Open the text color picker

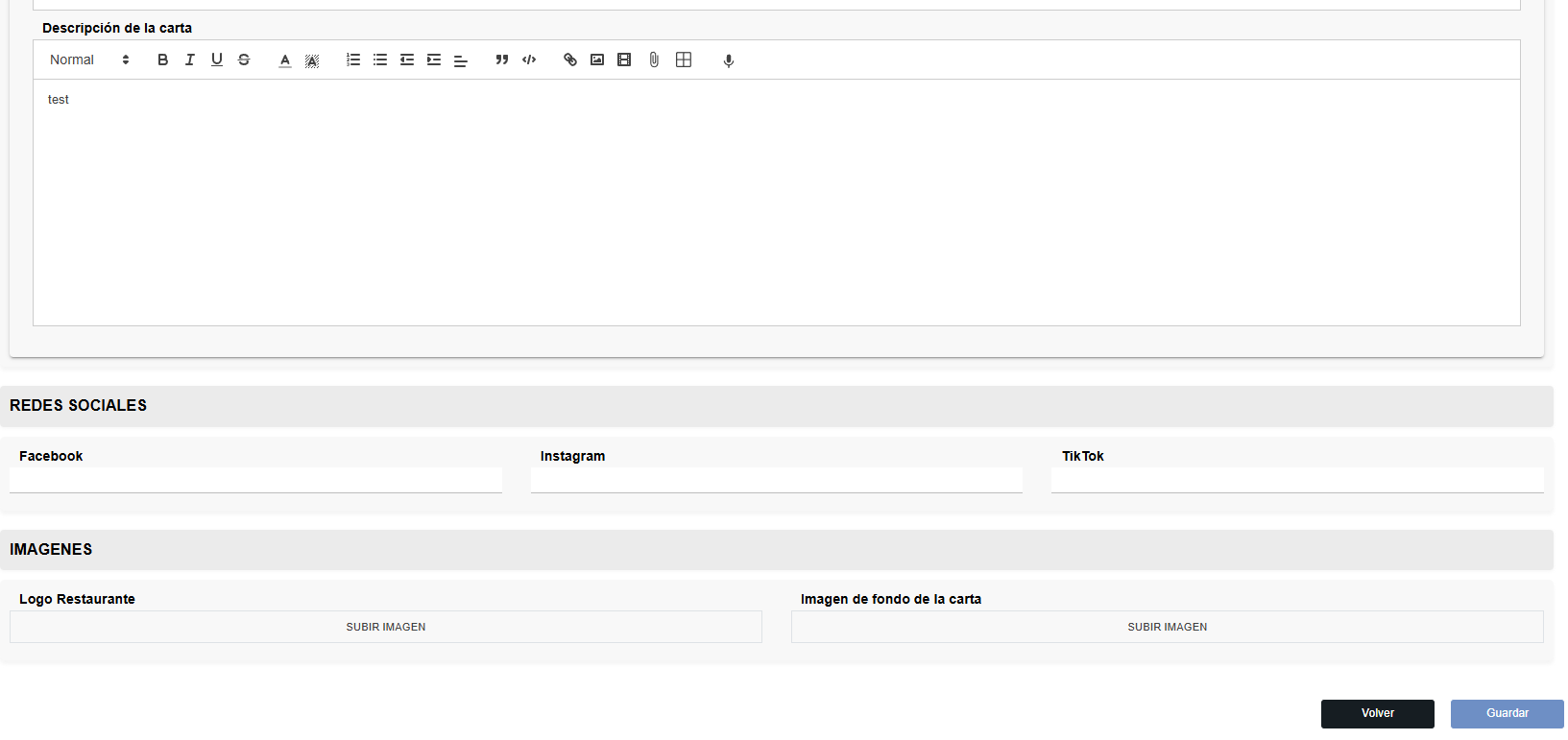tap(285, 60)
